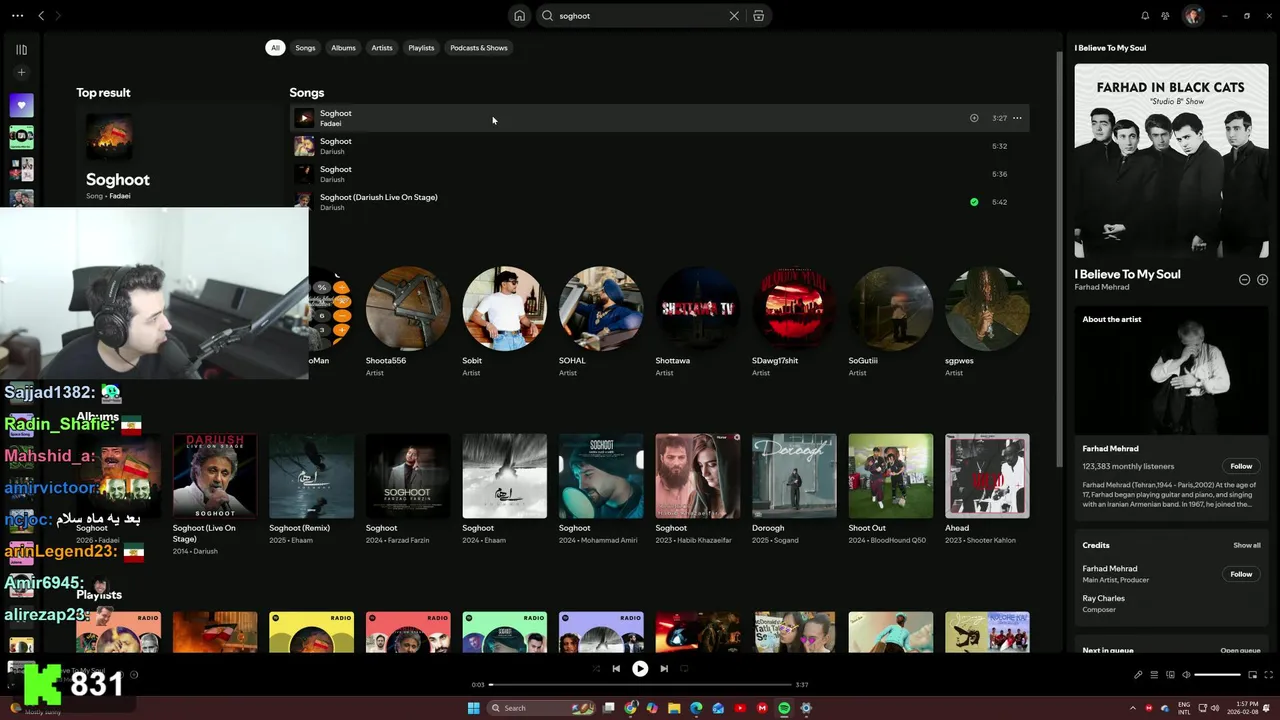Open Shottawa artist page
Screen dimensions: 1280x720
coord(697,322)
